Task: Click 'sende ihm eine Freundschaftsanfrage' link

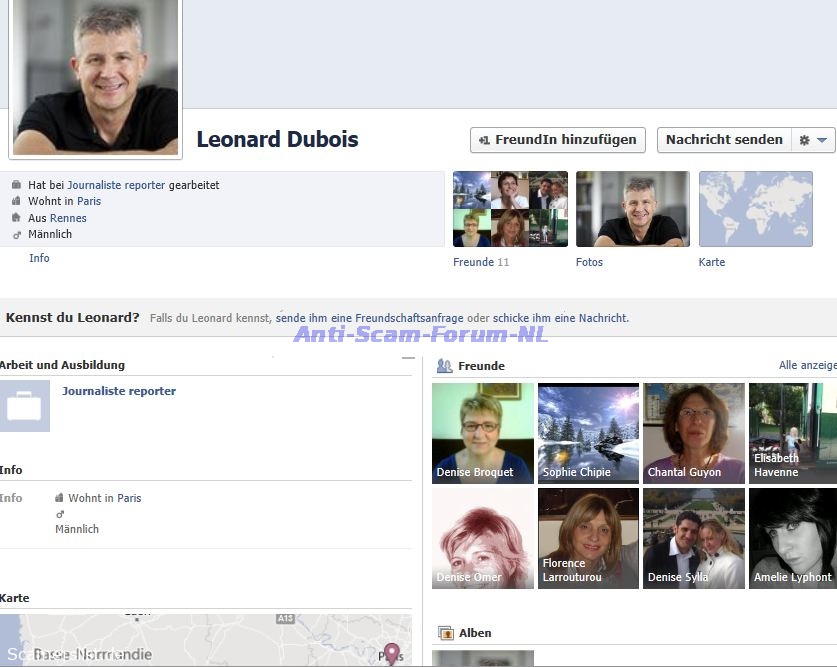Action: click(370, 318)
